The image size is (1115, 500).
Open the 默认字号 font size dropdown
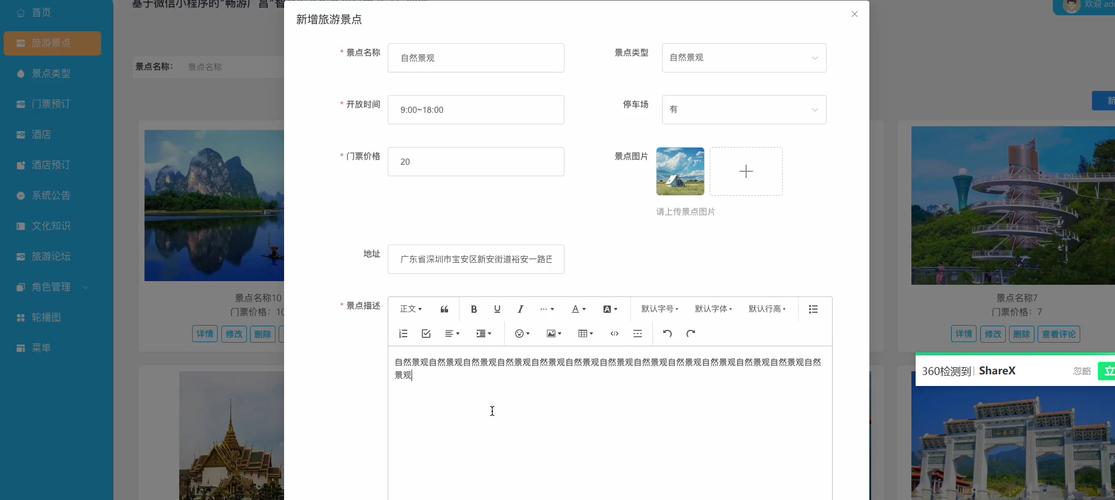[x=659, y=309]
